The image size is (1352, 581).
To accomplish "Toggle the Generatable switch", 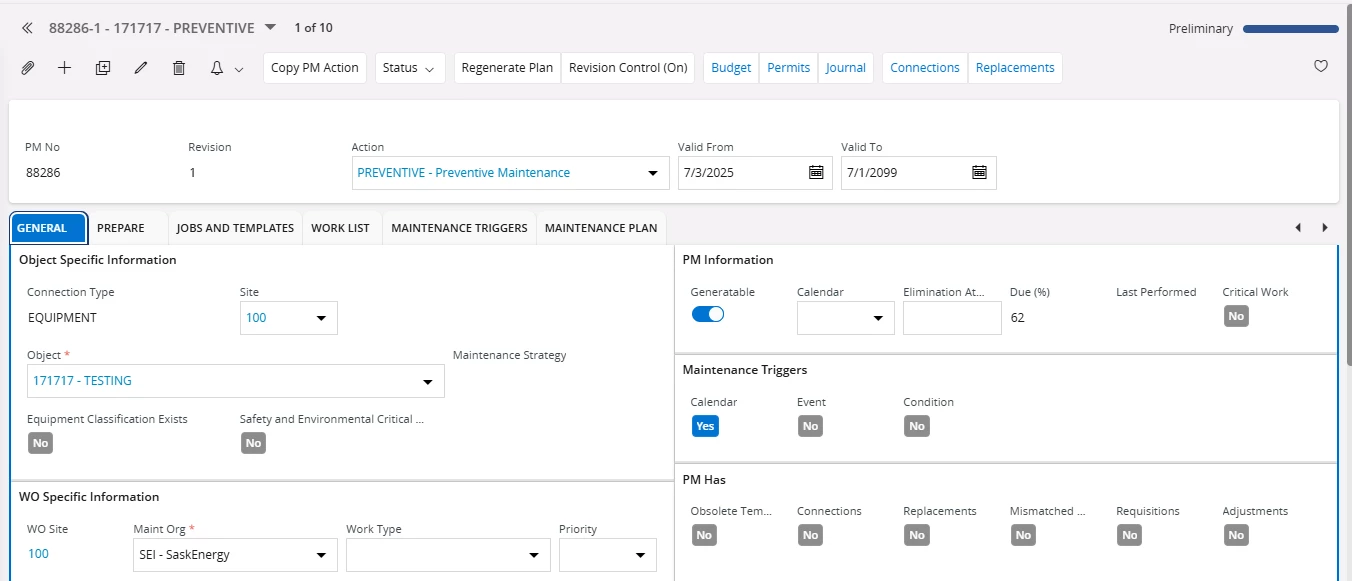I will point(708,315).
